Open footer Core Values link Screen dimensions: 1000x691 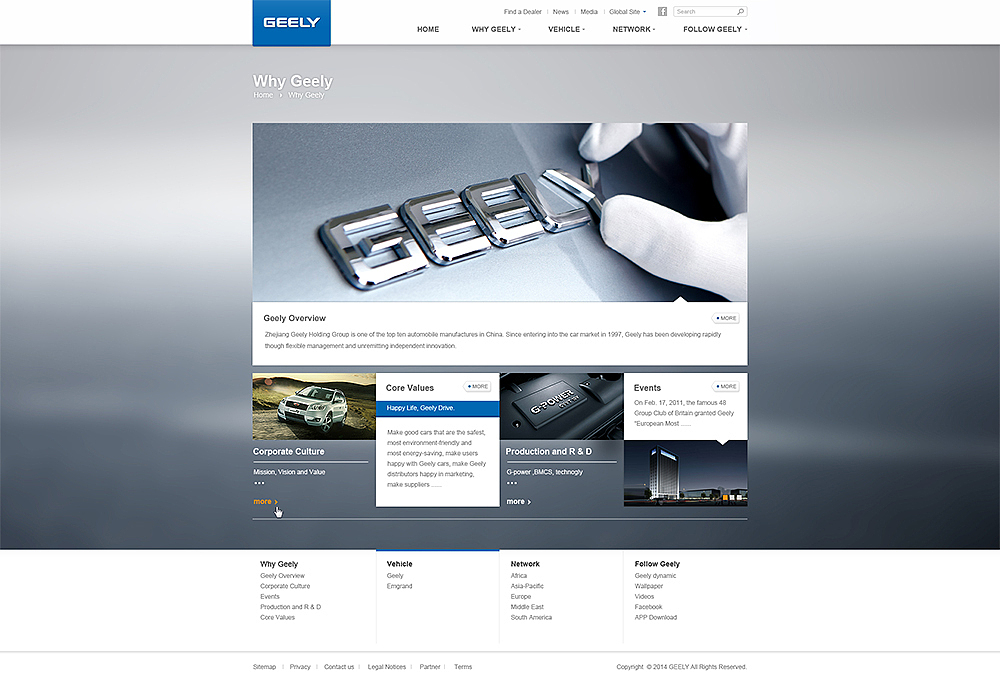click(x=277, y=618)
